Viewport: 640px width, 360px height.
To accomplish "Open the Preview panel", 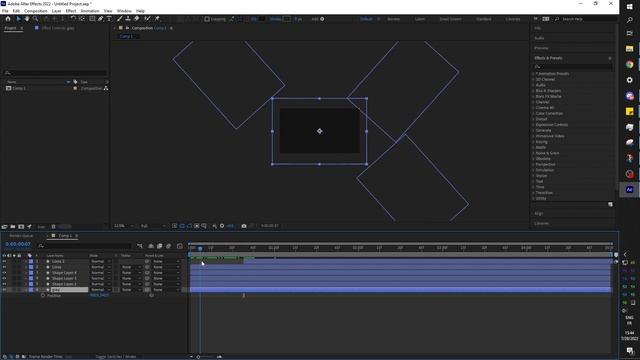I will click(x=541, y=48).
